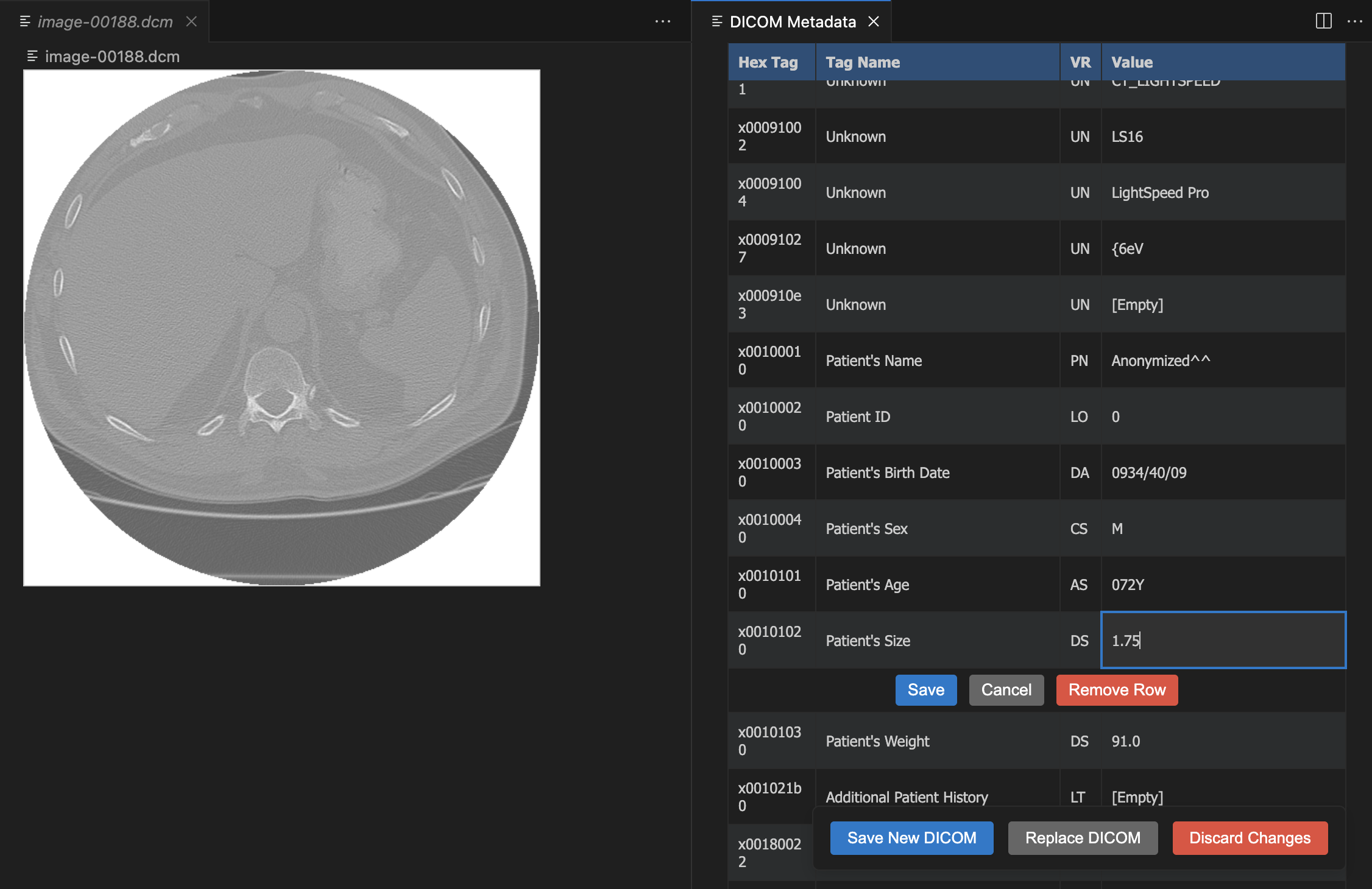Open left editor group more actions menu

[662, 21]
